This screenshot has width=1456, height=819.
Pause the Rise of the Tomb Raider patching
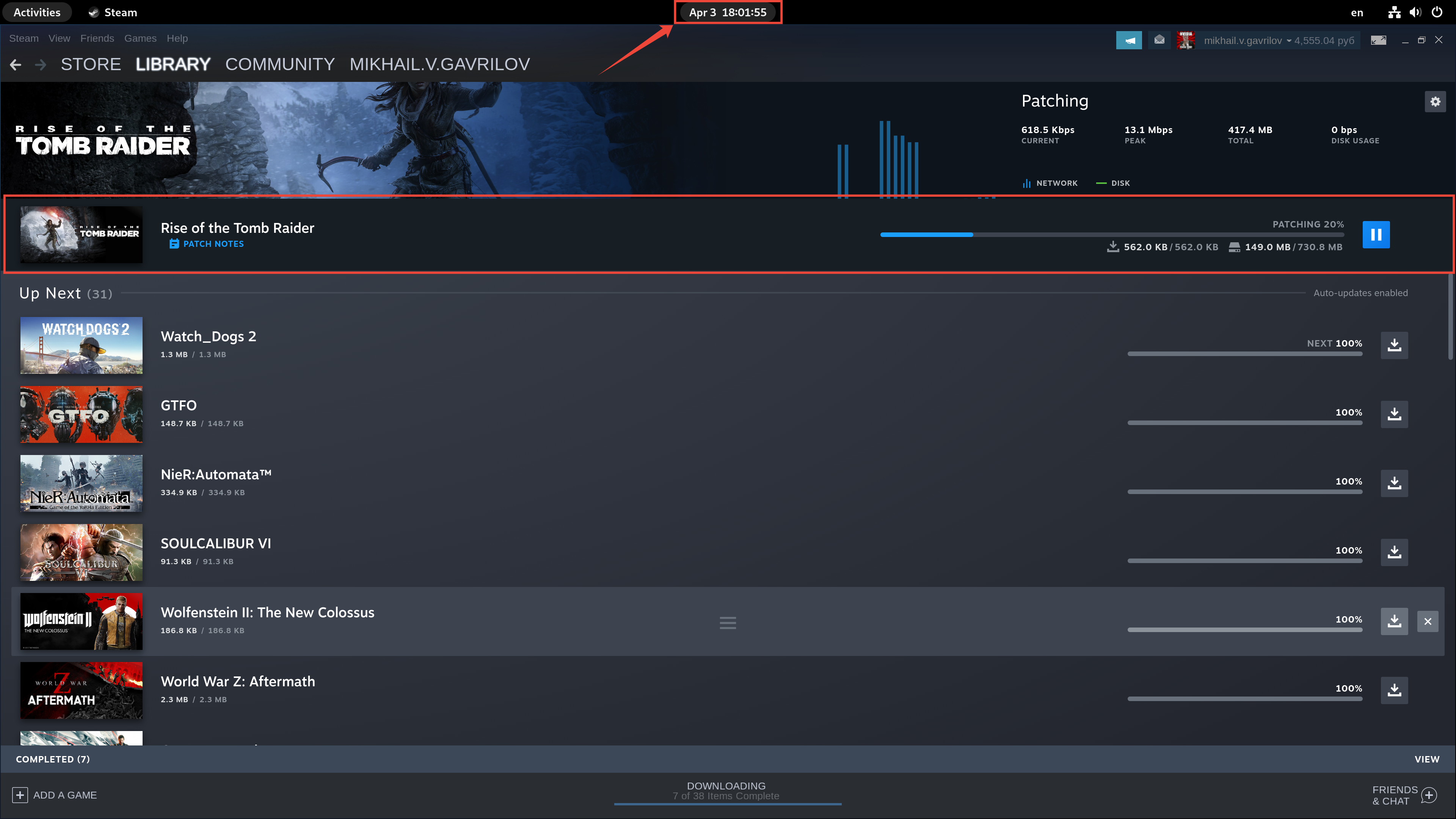tap(1376, 235)
